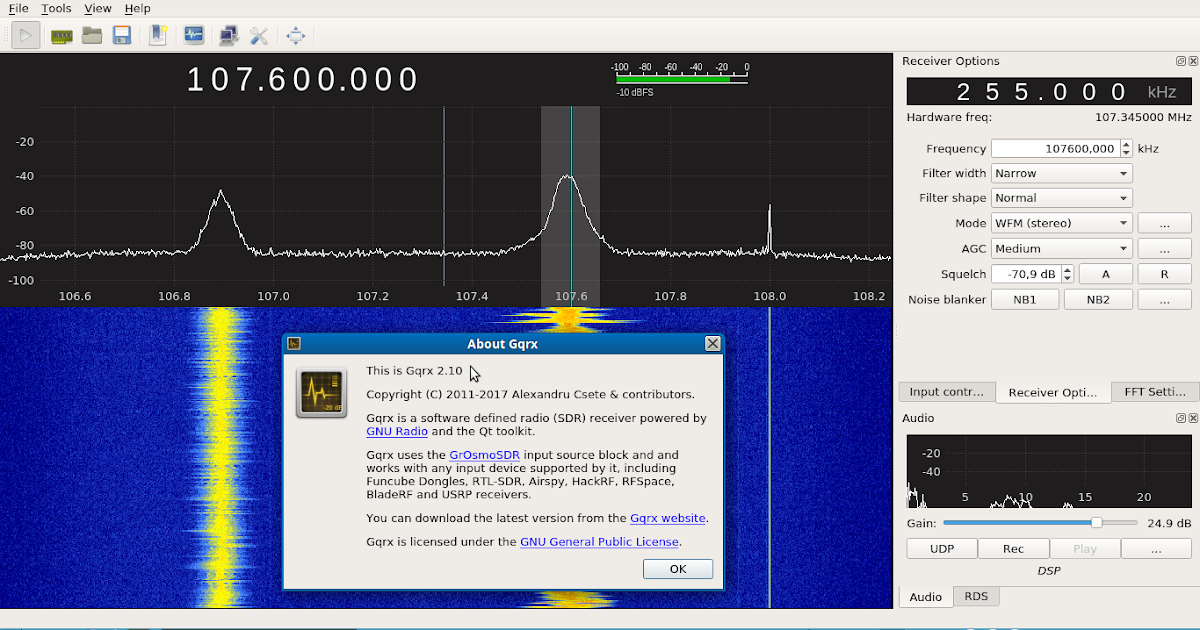Change Mode via the WFM (stereo) dropdown
This screenshot has width=1200, height=630.
[x=1061, y=223]
